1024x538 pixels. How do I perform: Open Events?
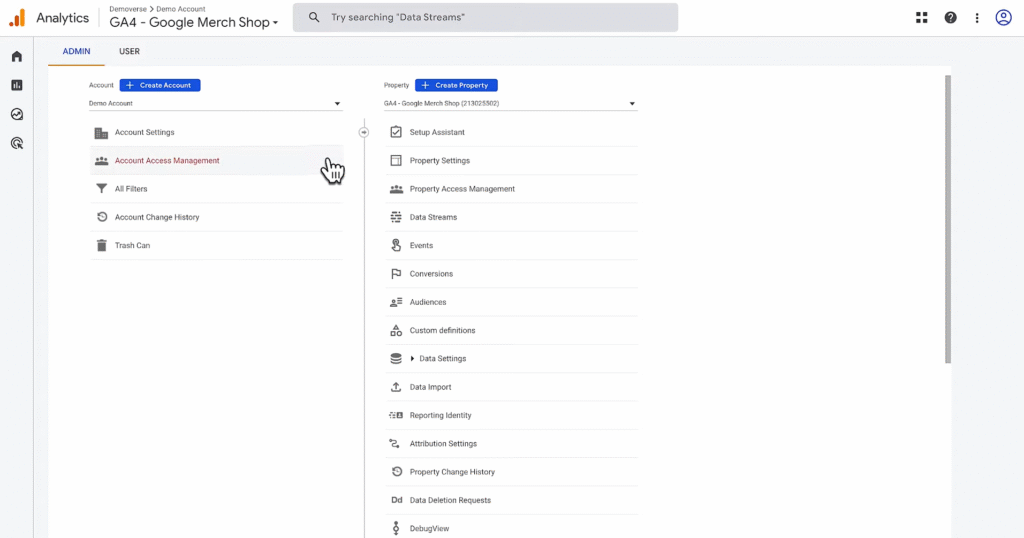pos(511,245)
